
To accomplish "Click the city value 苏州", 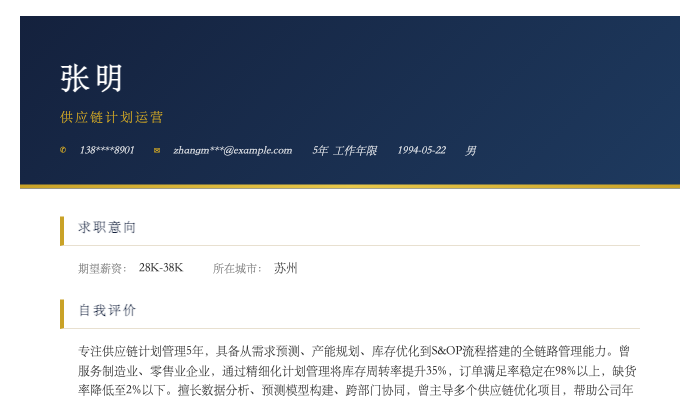I will coord(286,268).
